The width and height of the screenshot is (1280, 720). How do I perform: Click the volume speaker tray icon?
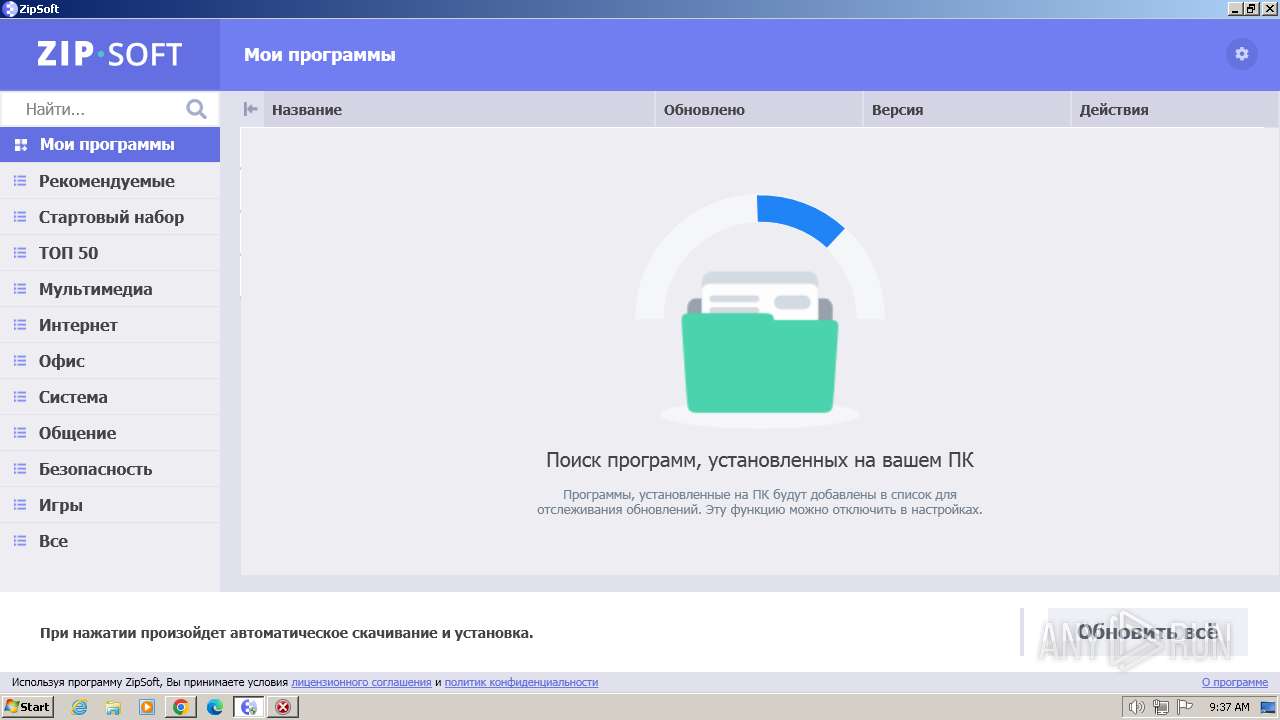click(x=1137, y=707)
